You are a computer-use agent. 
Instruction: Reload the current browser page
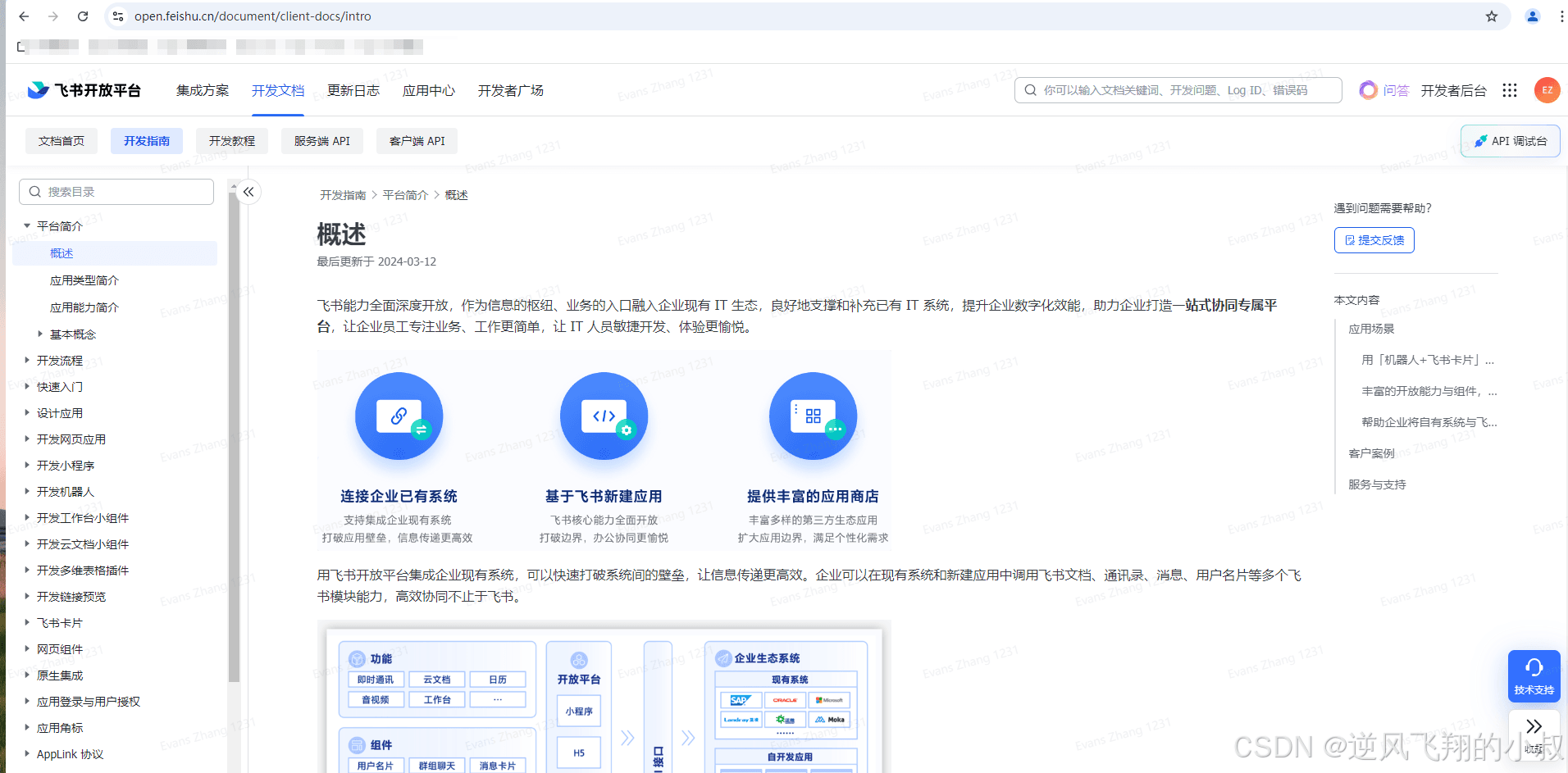click(x=83, y=16)
